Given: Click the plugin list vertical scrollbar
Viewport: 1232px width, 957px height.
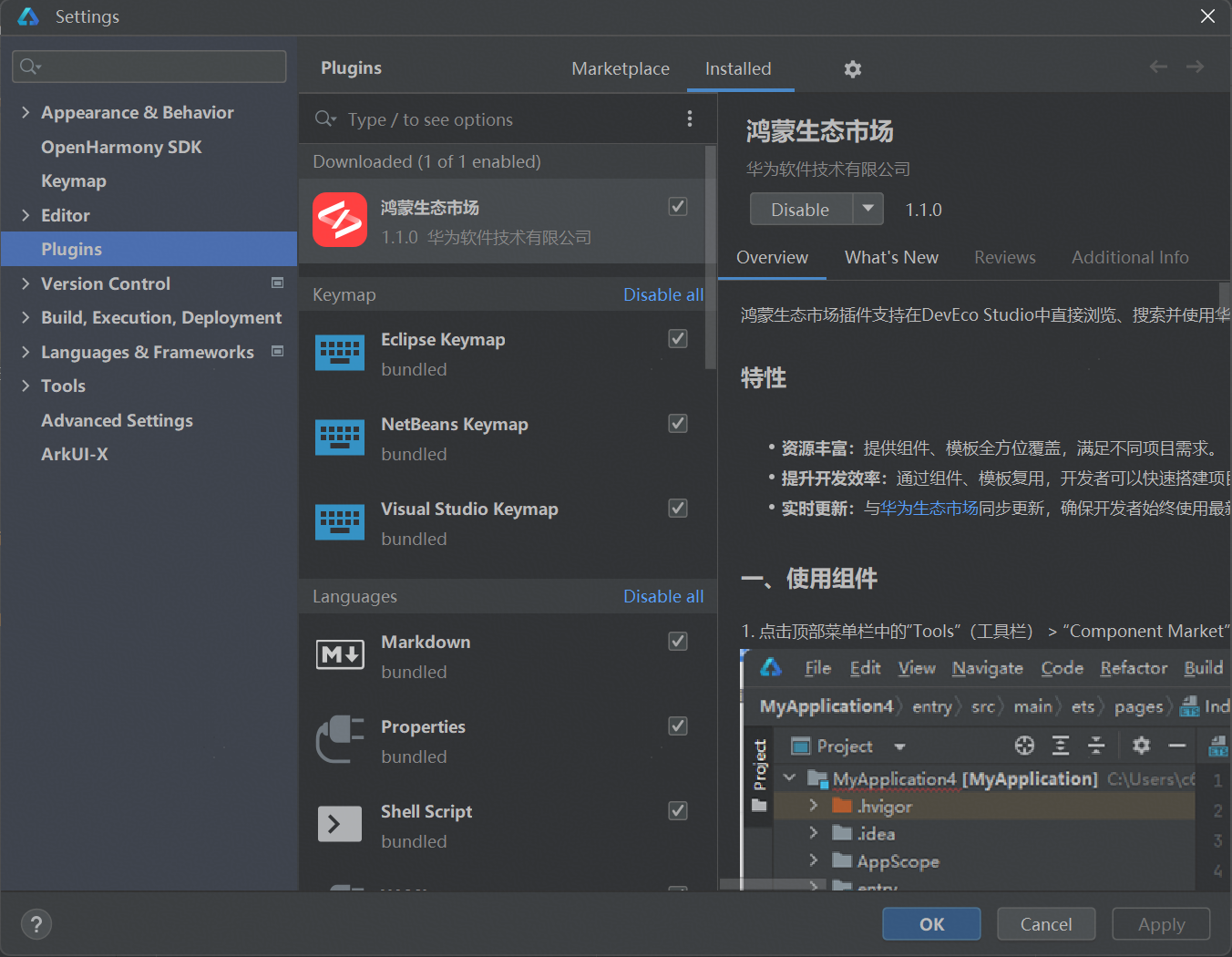Looking at the screenshot, I should [x=711, y=257].
